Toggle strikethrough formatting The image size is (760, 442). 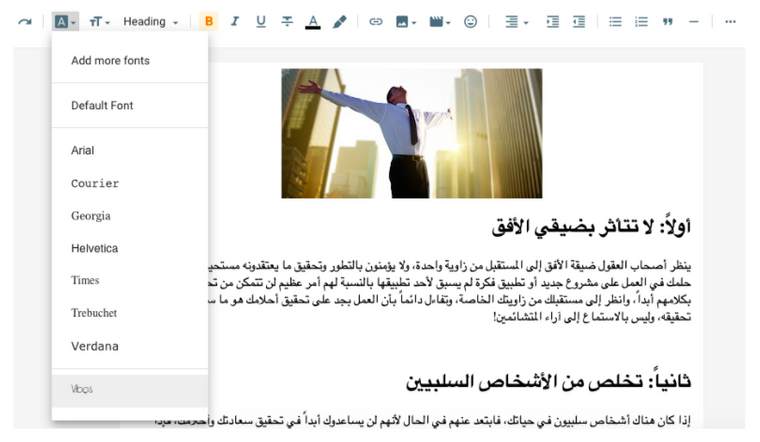[287, 21]
